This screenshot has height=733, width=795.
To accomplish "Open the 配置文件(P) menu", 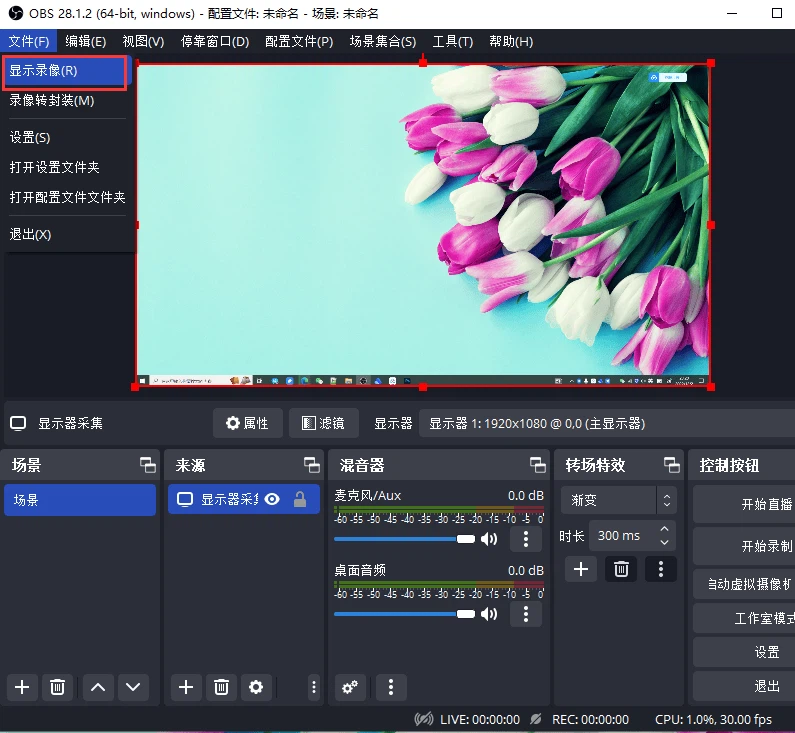I will click(299, 42).
